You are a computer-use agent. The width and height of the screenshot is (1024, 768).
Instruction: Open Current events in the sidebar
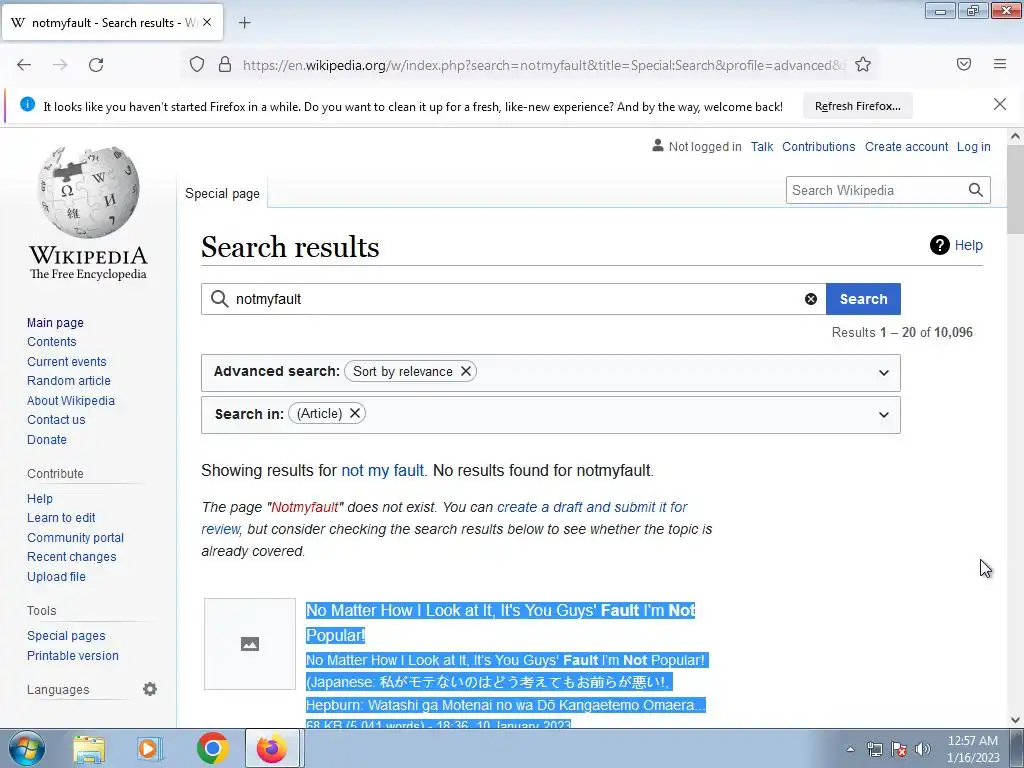click(x=67, y=361)
